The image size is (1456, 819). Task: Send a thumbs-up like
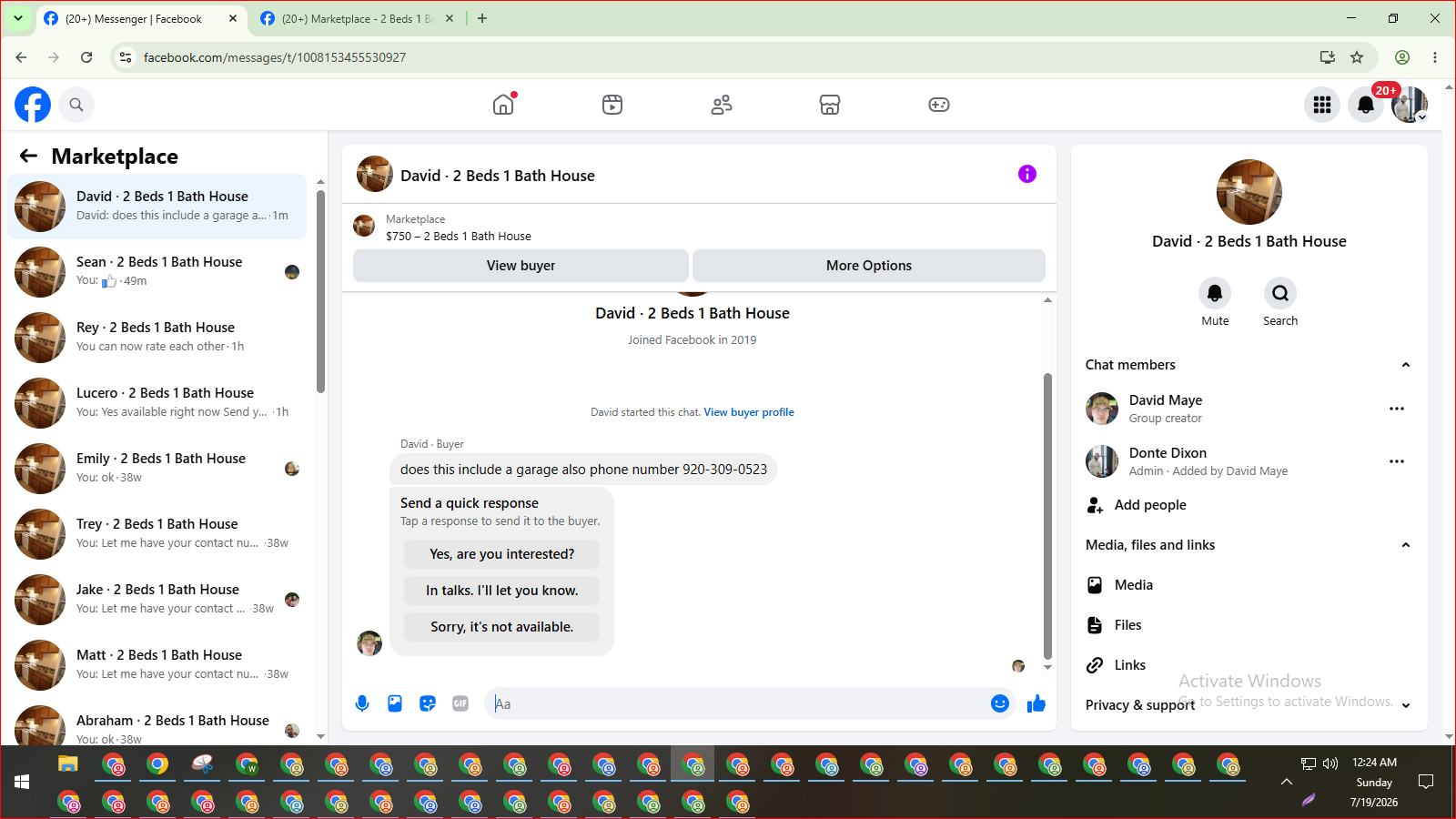[x=1036, y=703]
